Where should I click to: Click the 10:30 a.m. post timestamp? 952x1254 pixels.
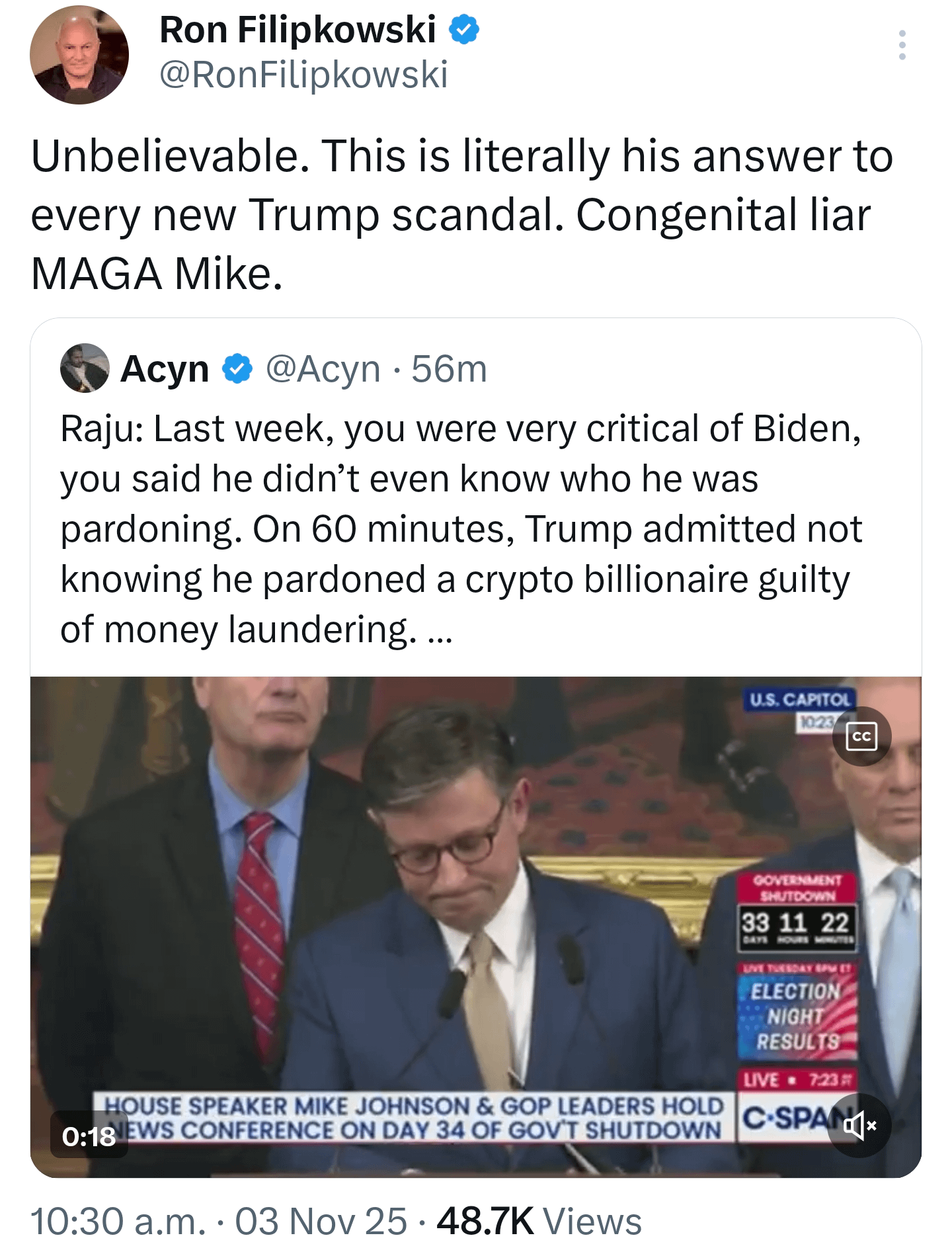coord(118,1221)
